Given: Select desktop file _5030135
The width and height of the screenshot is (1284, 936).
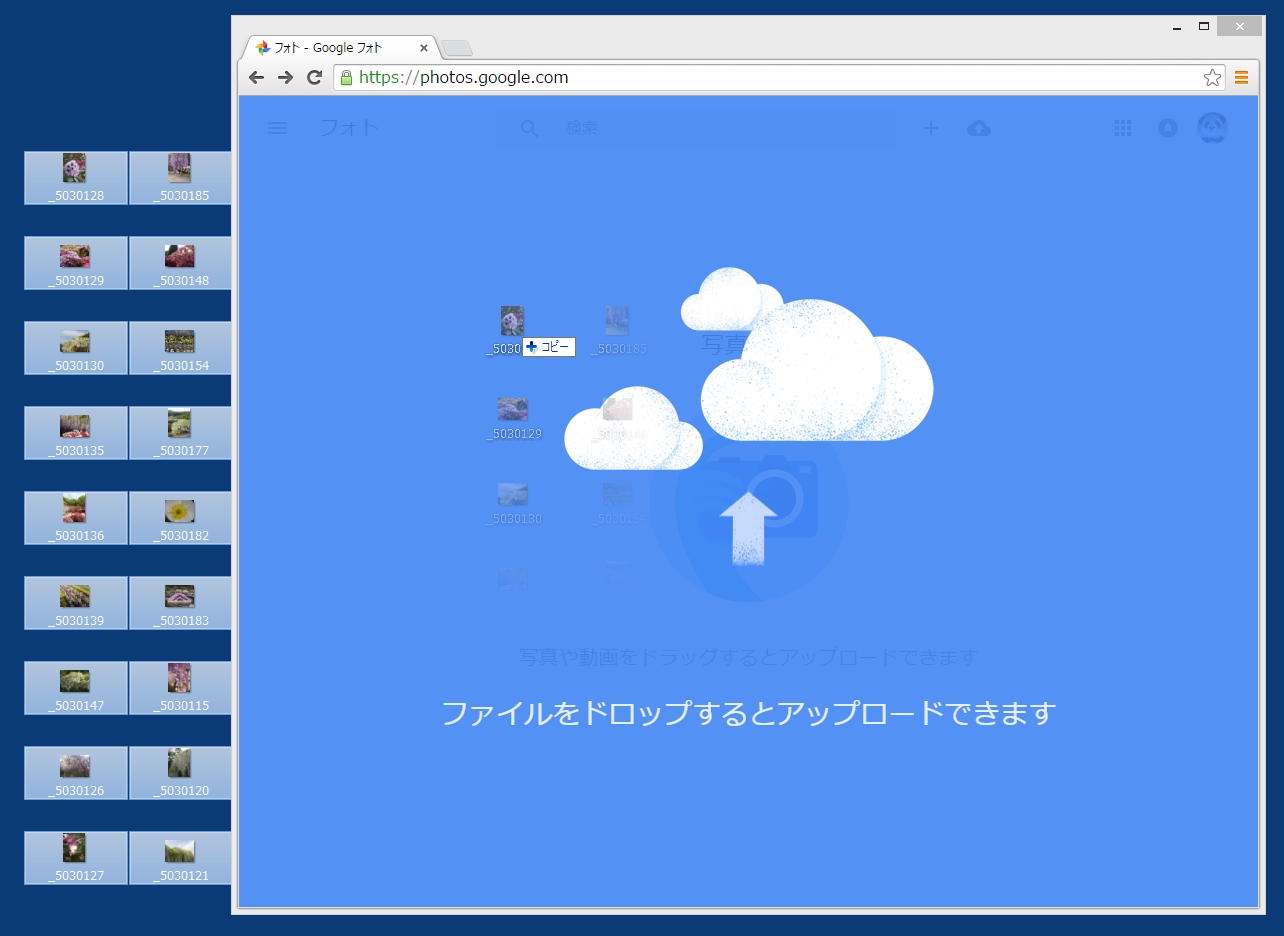Looking at the screenshot, I should click(76, 433).
